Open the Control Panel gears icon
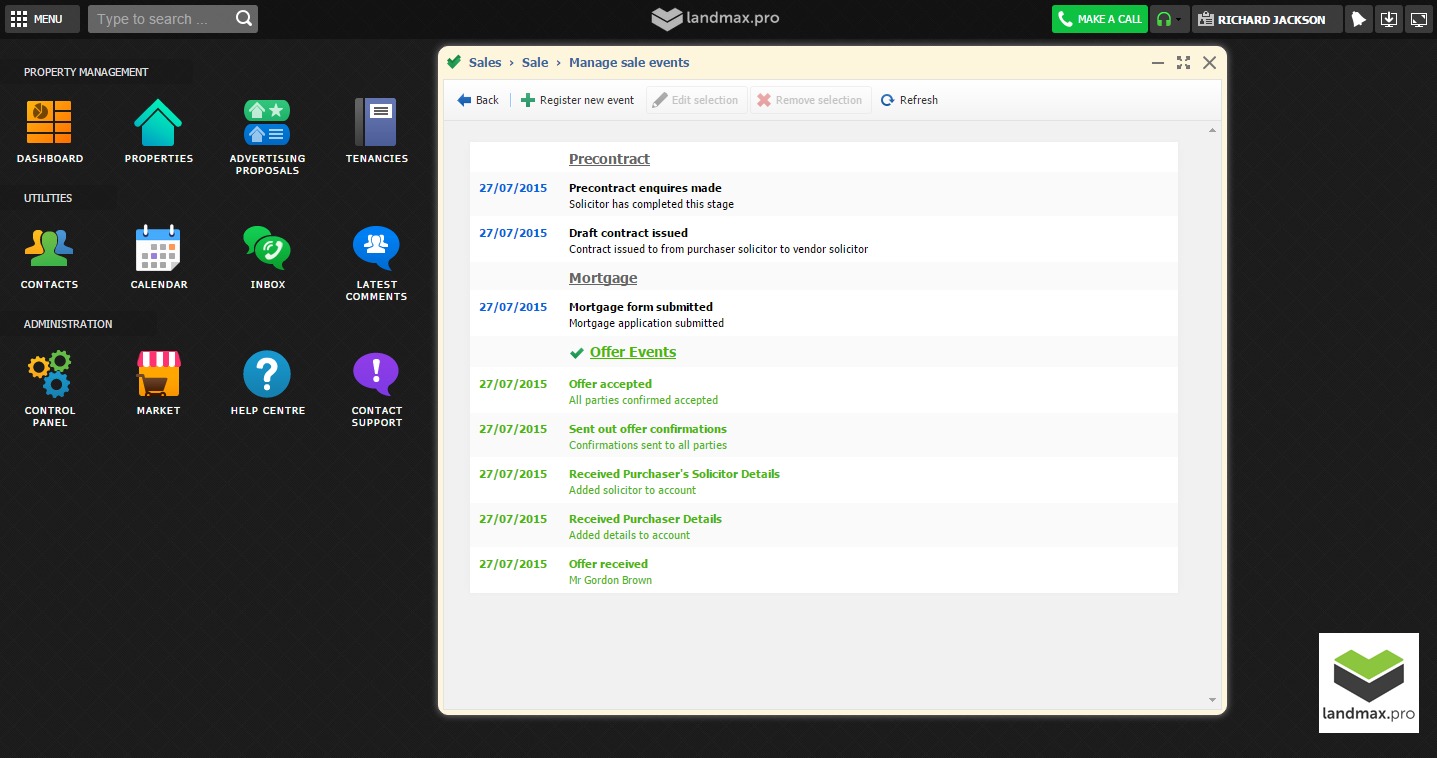Viewport: 1437px width, 758px height. pyautogui.click(x=49, y=375)
